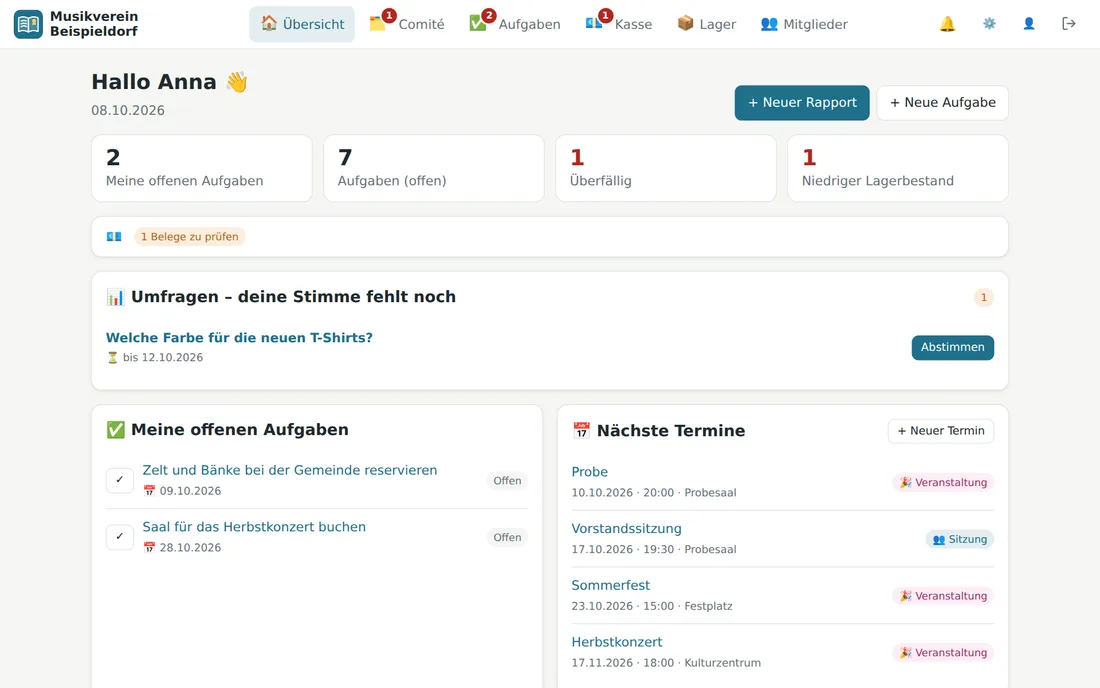Open the Herbstkonzert event

click(x=617, y=642)
